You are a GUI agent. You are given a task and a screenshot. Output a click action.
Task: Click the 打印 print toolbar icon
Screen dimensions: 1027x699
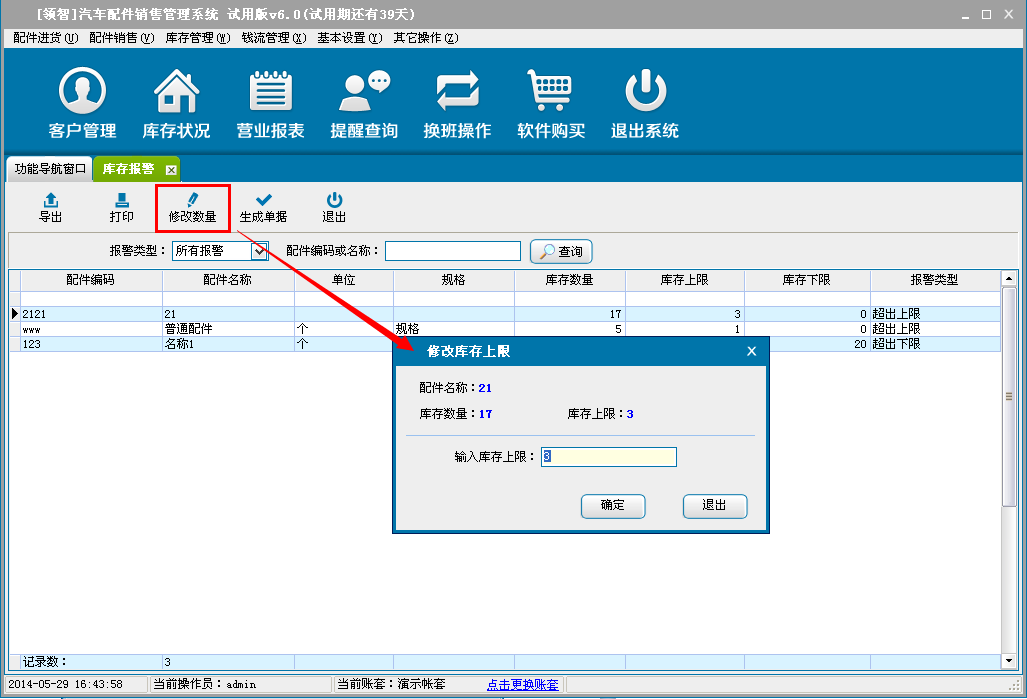tap(121, 208)
